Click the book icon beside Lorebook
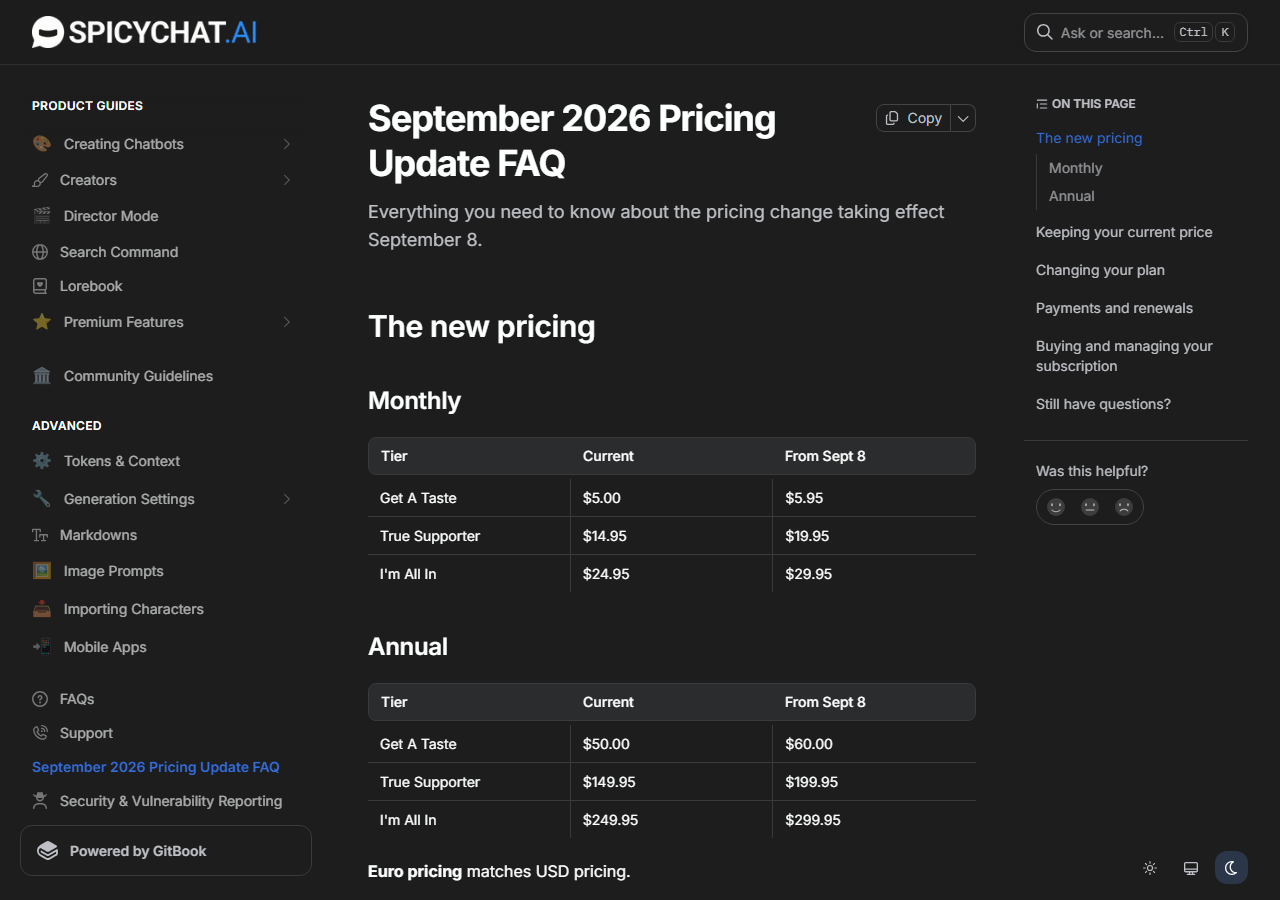Image resolution: width=1280 pixels, height=900 pixels. pyautogui.click(x=40, y=286)
